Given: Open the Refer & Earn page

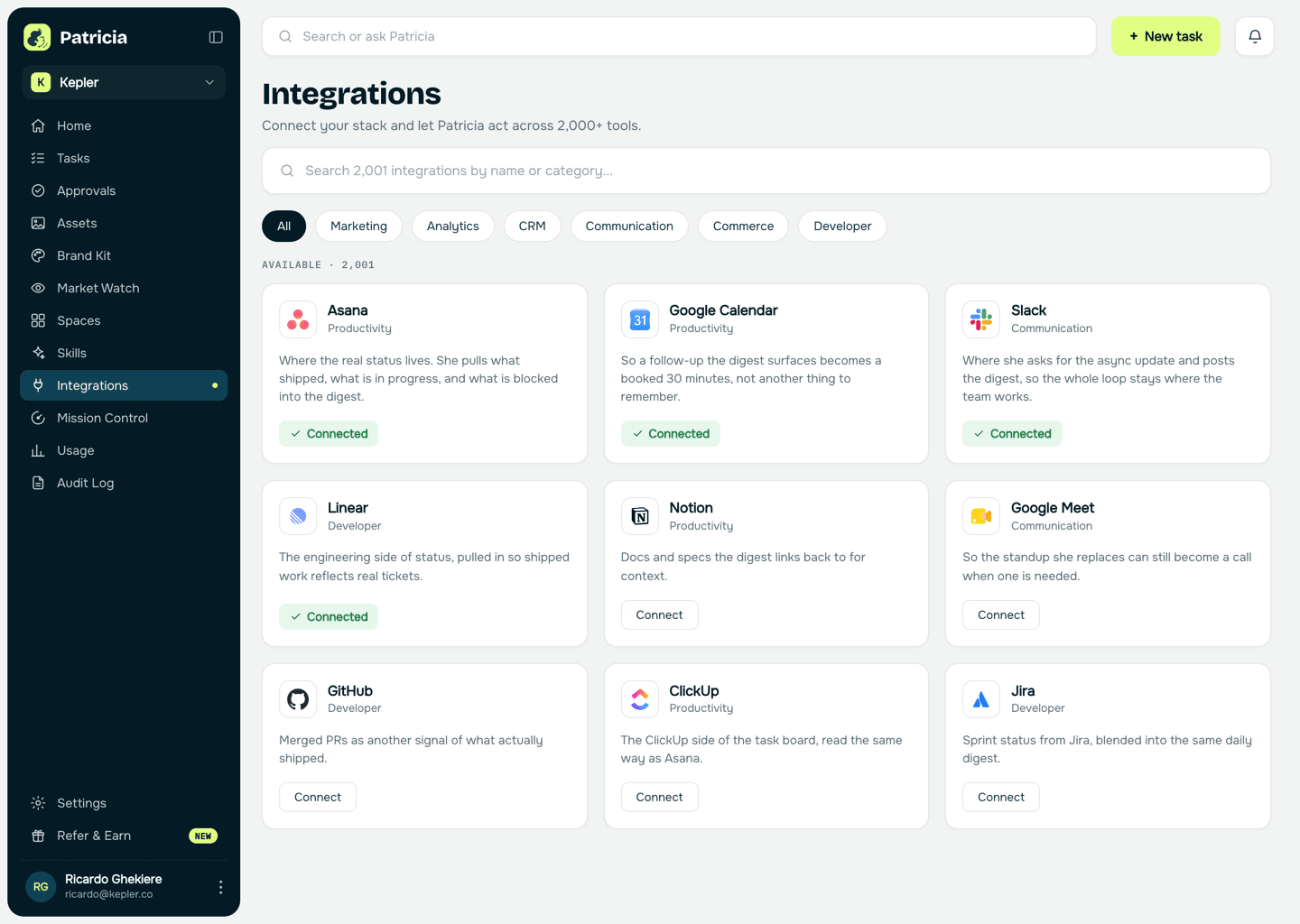Looking at the screenshot, I should (x=124, y=836).
